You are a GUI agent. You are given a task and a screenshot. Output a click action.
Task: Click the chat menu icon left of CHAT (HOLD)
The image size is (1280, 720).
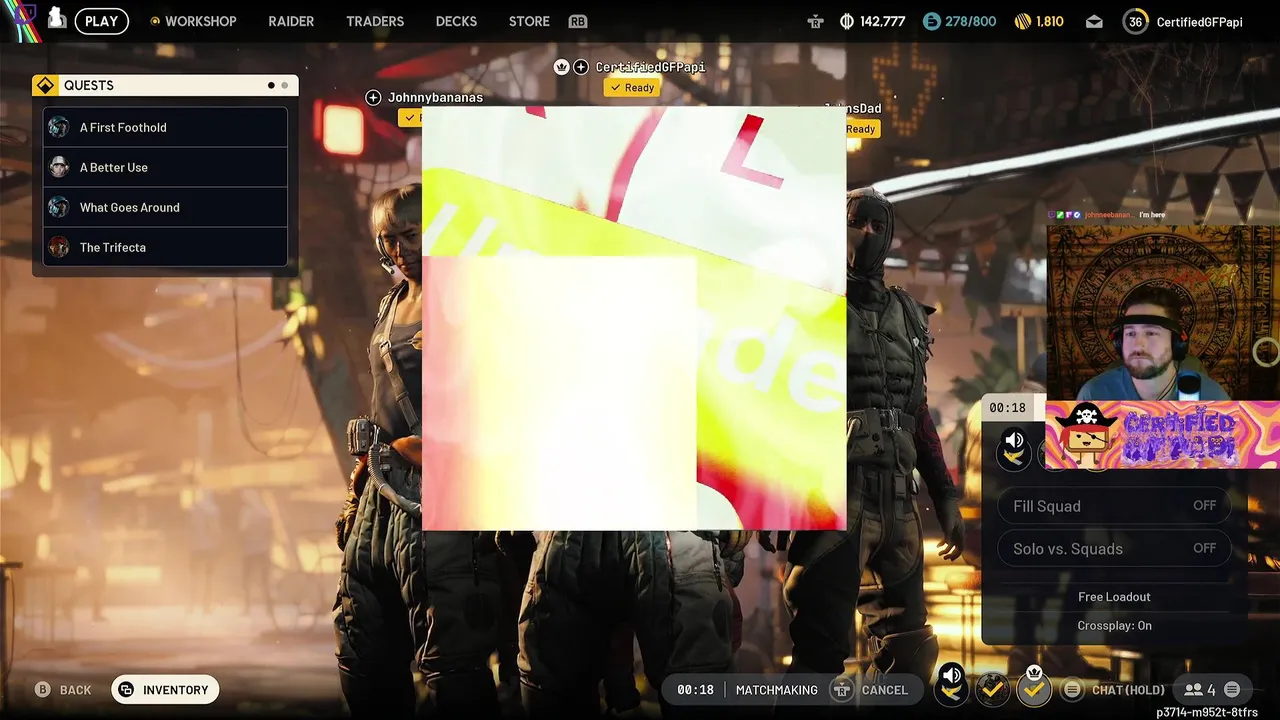(1072, 690)
